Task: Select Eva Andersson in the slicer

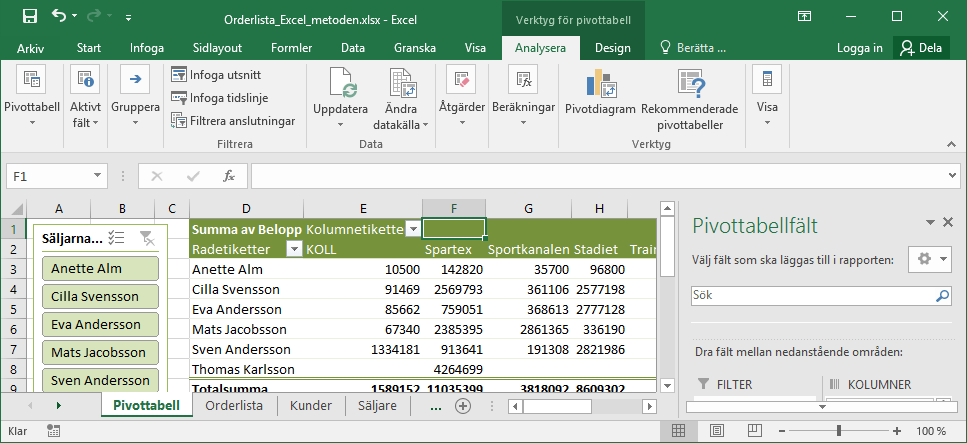Action: coord(101,325)
